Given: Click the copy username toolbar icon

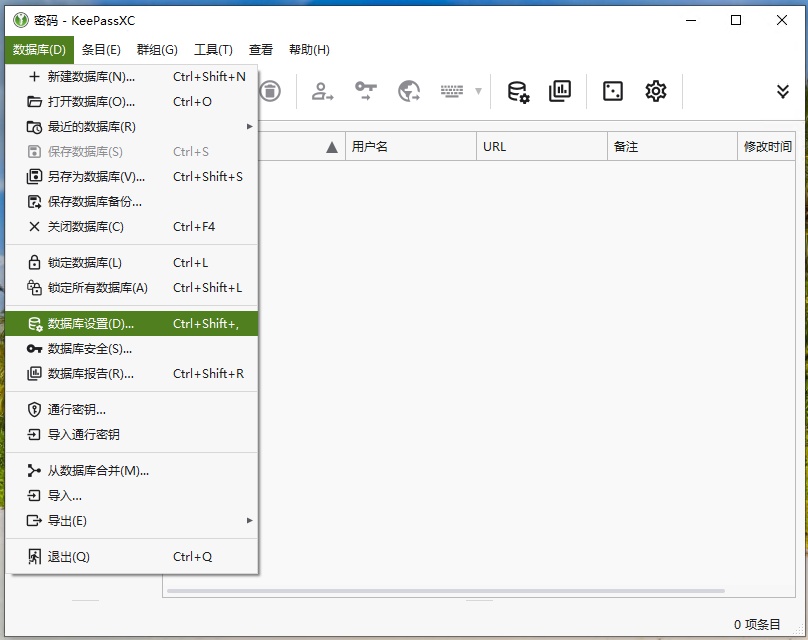Looking at the screenshot, I should (x=322, y=91).
